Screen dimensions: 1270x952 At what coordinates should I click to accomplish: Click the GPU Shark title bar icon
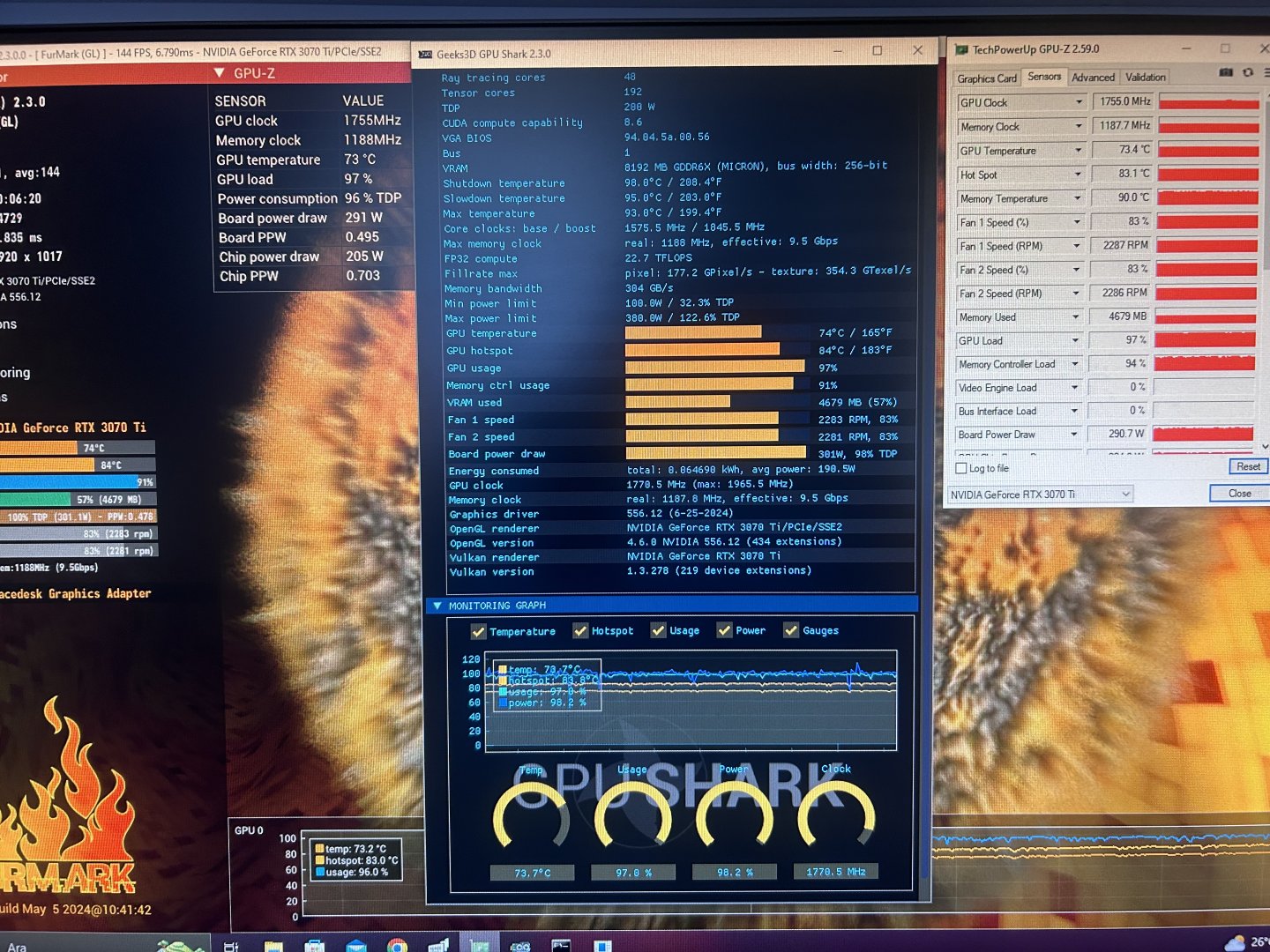point(424,55)
